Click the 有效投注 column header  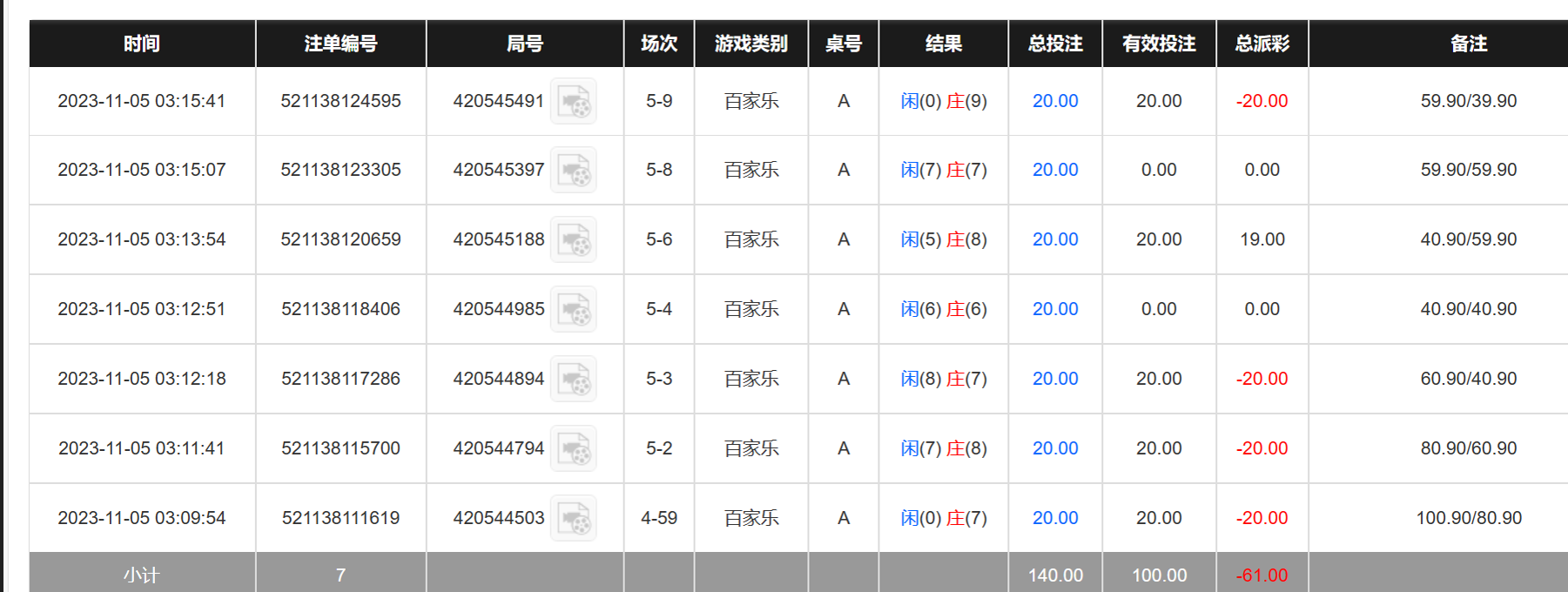tap(1158, 44)
